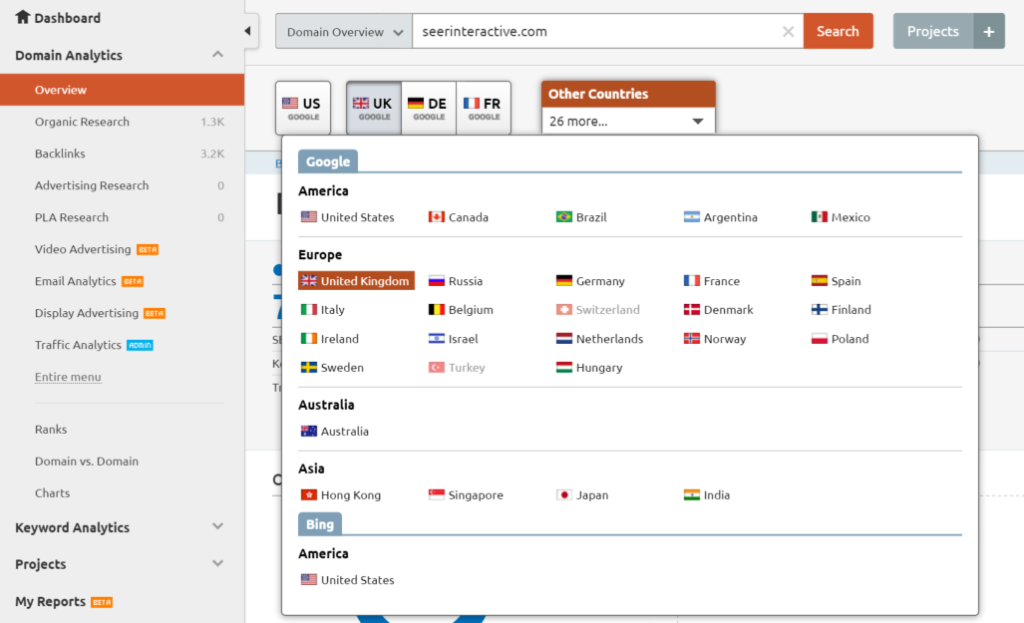Switch to the Bing tab
This screenshot has width=1024, height=623.
(x=320, y=523)
